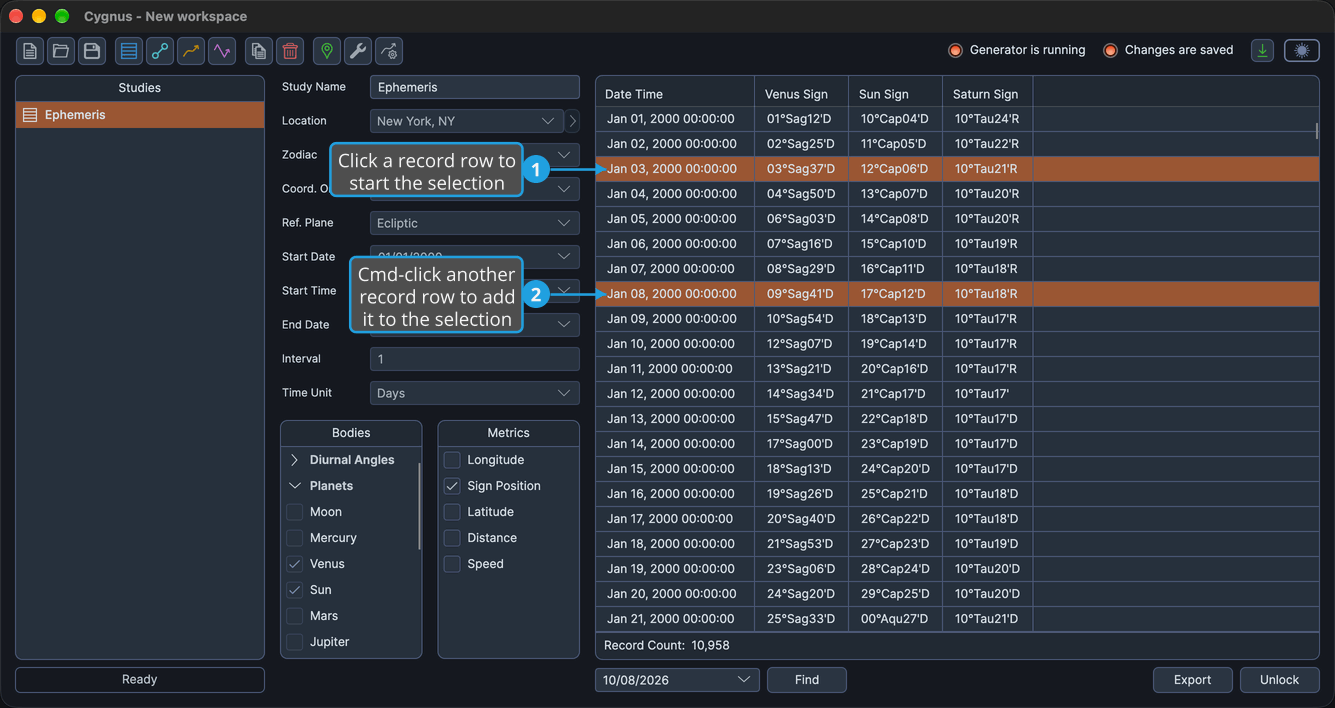The width and height of the screenshot is (1335, 708).
Task: Click the 12°Sag07'D Venus cell
Action: [x=801, y=344]
